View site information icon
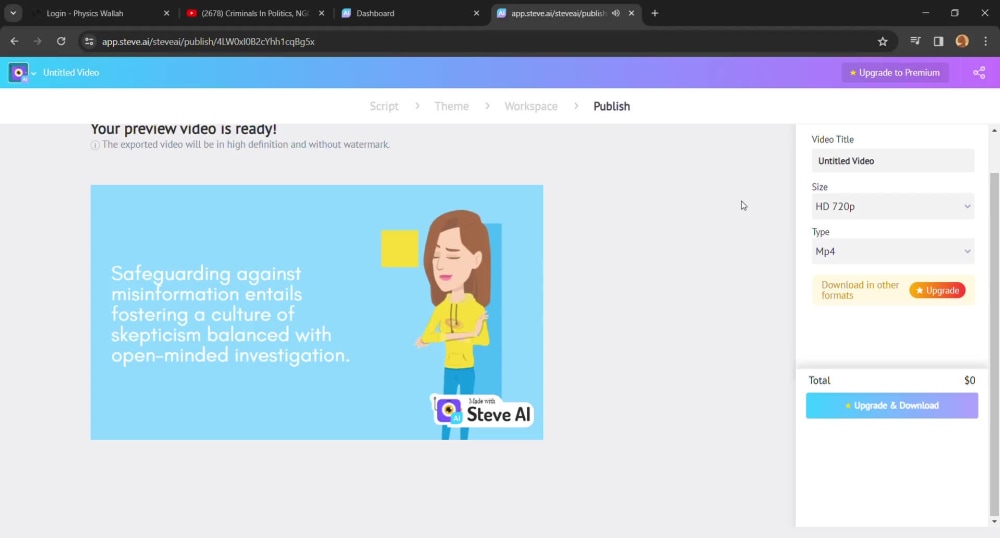1000x538 pixels. point(89,41)
